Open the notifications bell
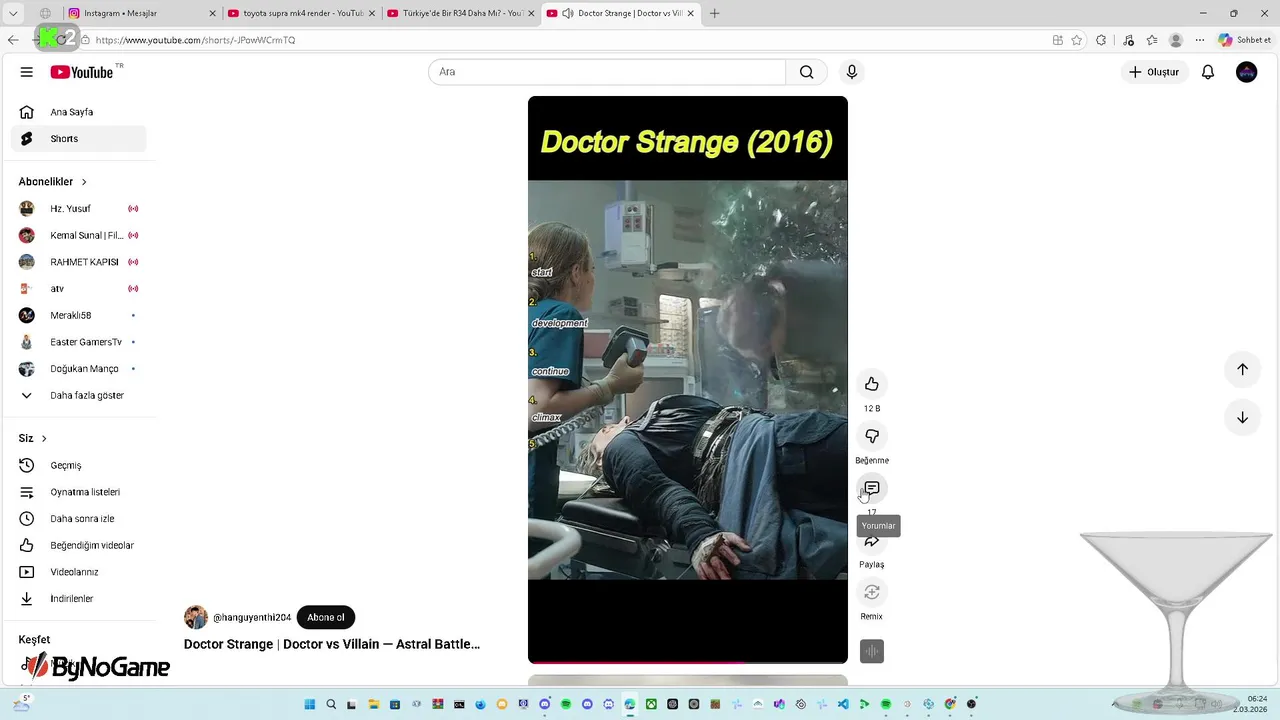The width and height of the screenshot is (1280, 720). [x=1208, y=72]
